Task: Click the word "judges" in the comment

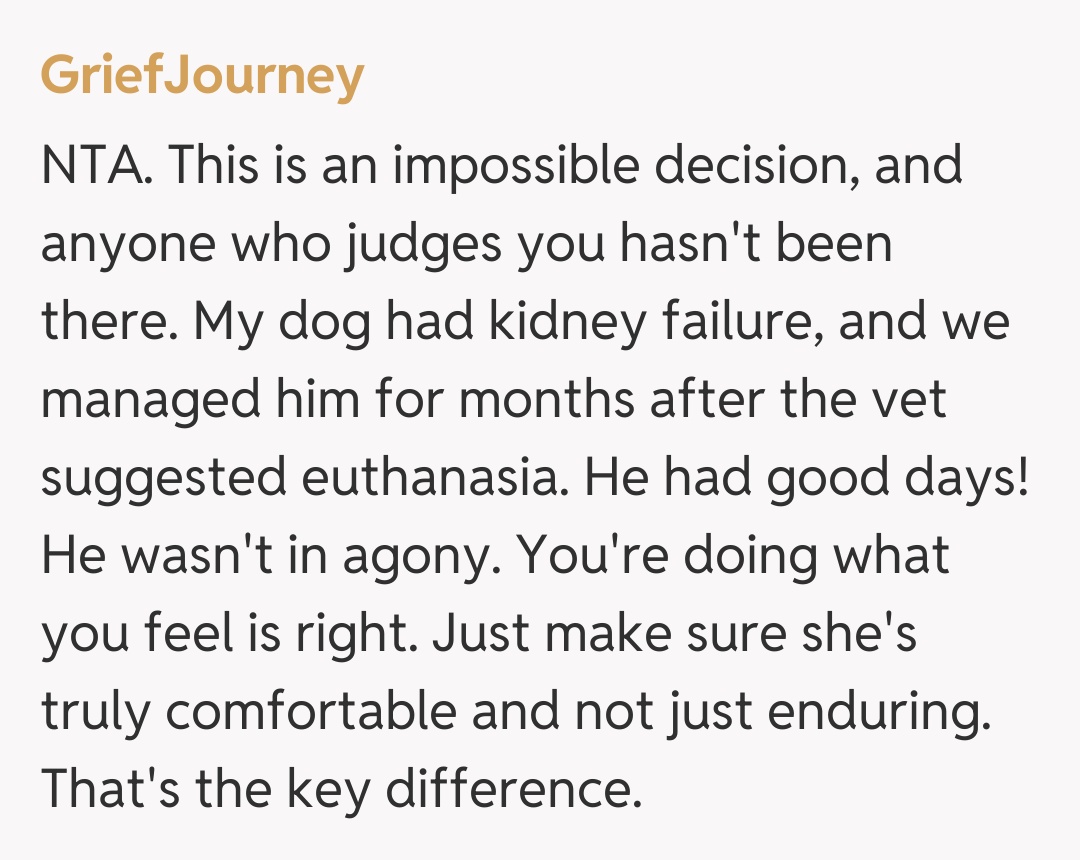Action: click(x=429, y=243)
